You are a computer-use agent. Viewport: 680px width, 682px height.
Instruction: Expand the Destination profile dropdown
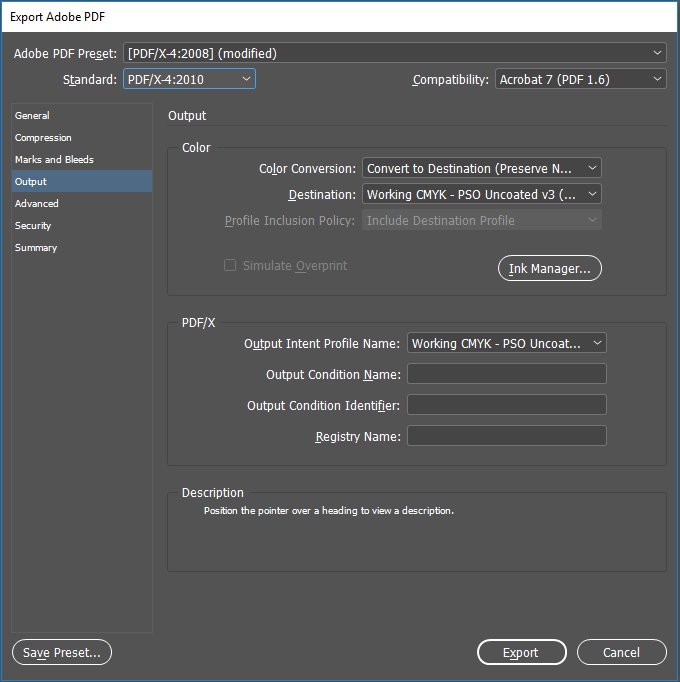[481, 195]
